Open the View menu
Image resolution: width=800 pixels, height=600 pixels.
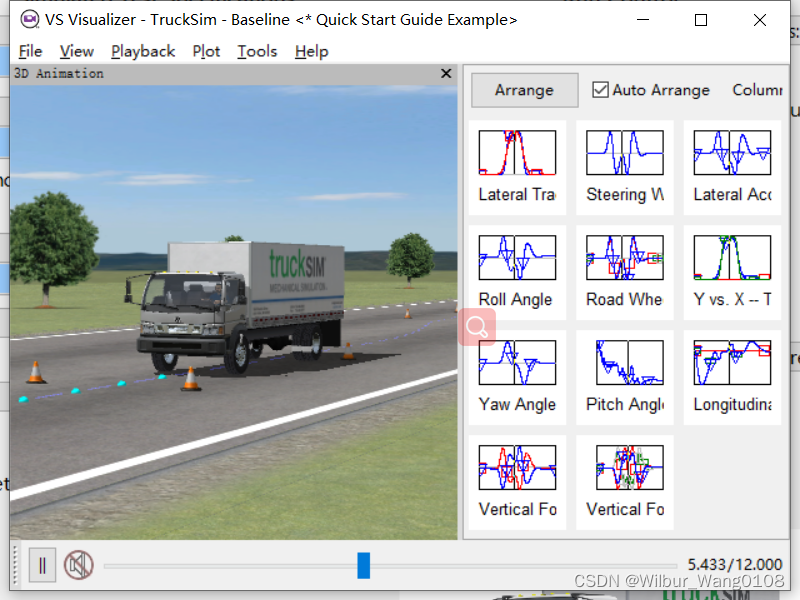[77, 52]
